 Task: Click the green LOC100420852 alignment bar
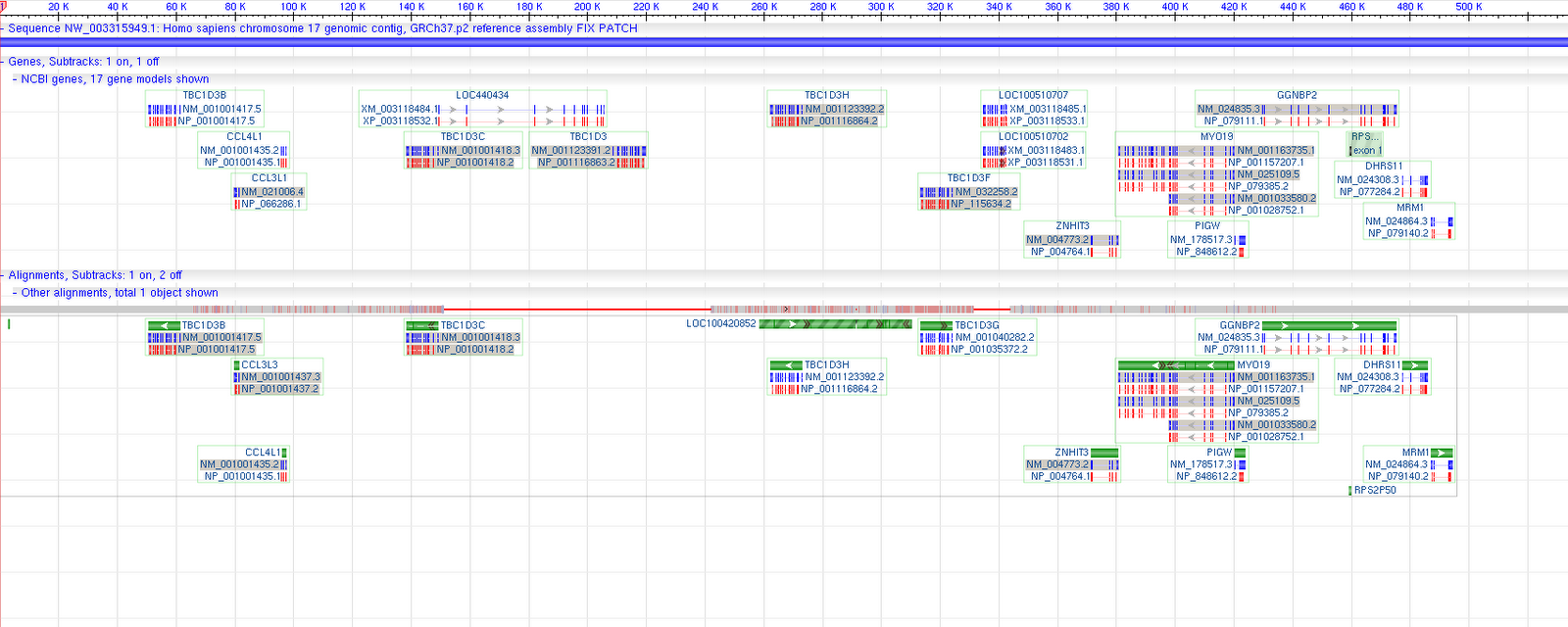[x=836, y=323]
